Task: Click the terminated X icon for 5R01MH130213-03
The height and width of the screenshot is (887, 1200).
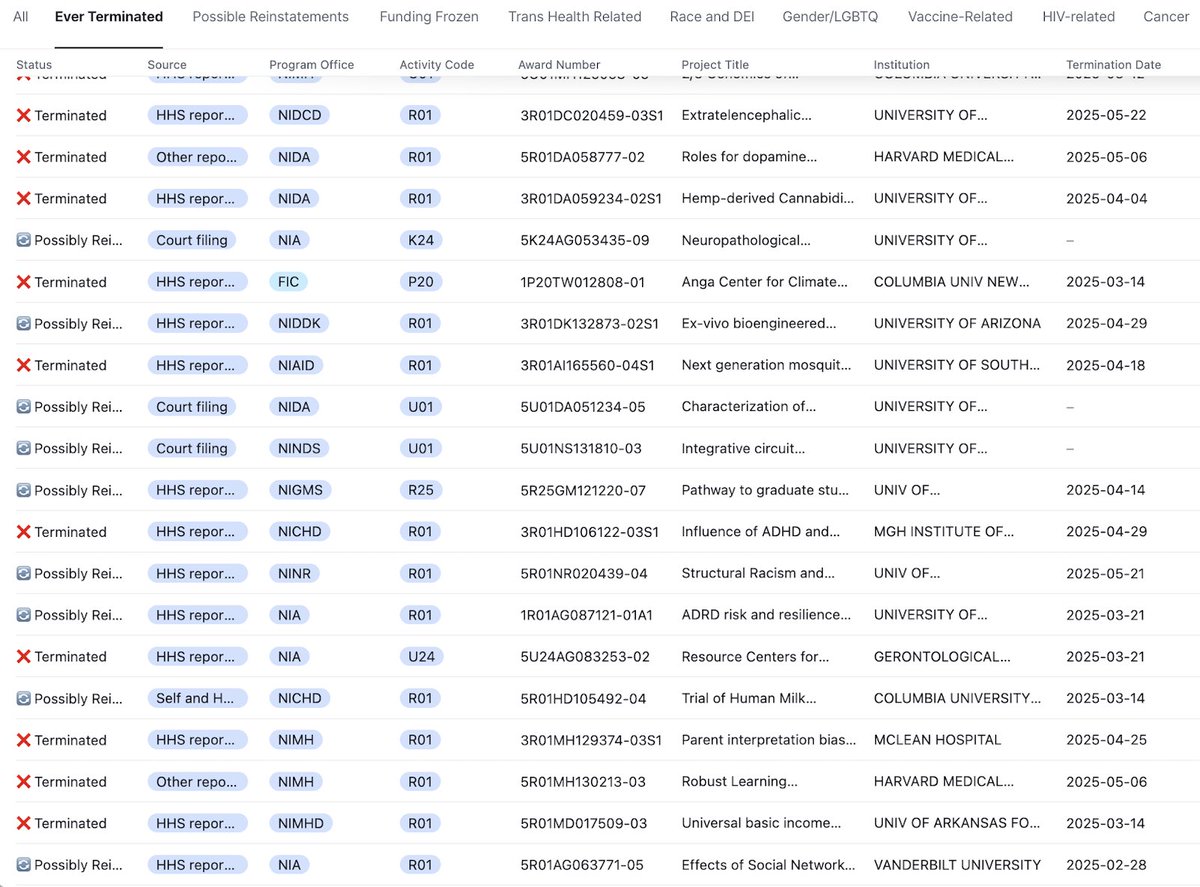Action: click(24, 782)
